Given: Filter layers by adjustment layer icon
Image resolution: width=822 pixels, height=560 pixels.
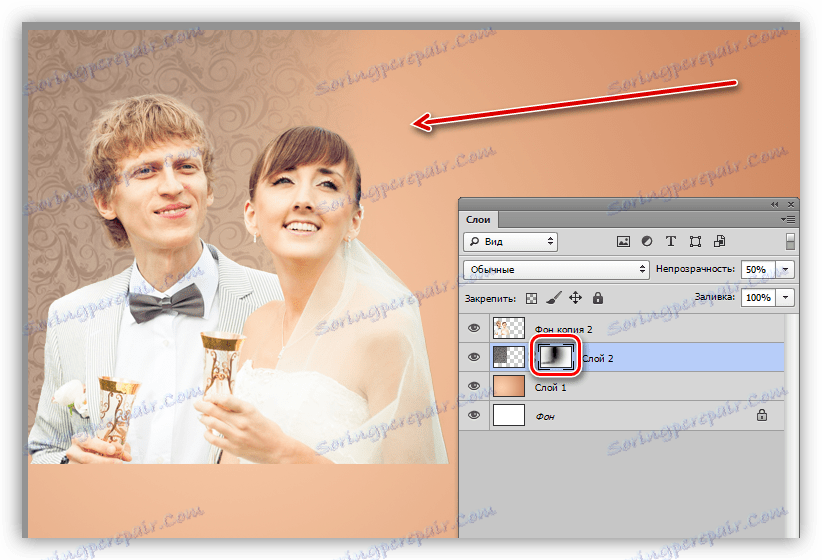Looking at the screenshot, I should point(647,241).
